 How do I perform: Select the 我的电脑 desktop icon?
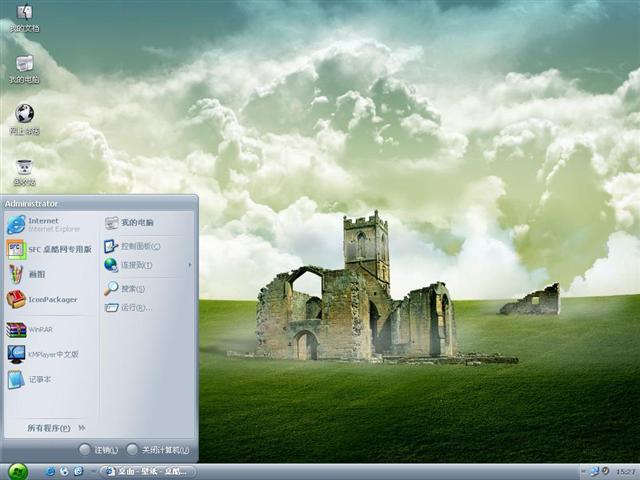[24, 67]
